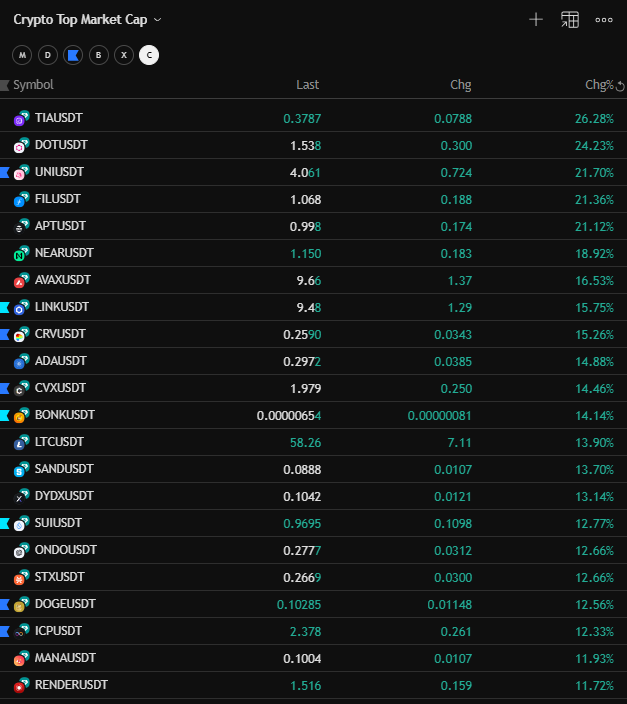The image size is (627, 704).
Task: Click the BONKUSDT coin logo
Action: [21, 415]
